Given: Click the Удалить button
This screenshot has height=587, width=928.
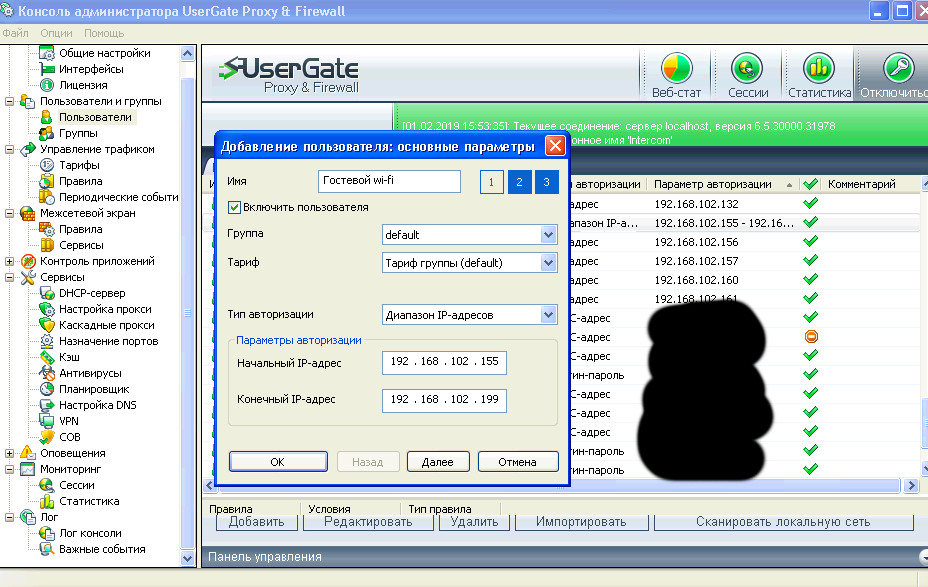Looking at the screenshot, I should click(x=474, y=522).
